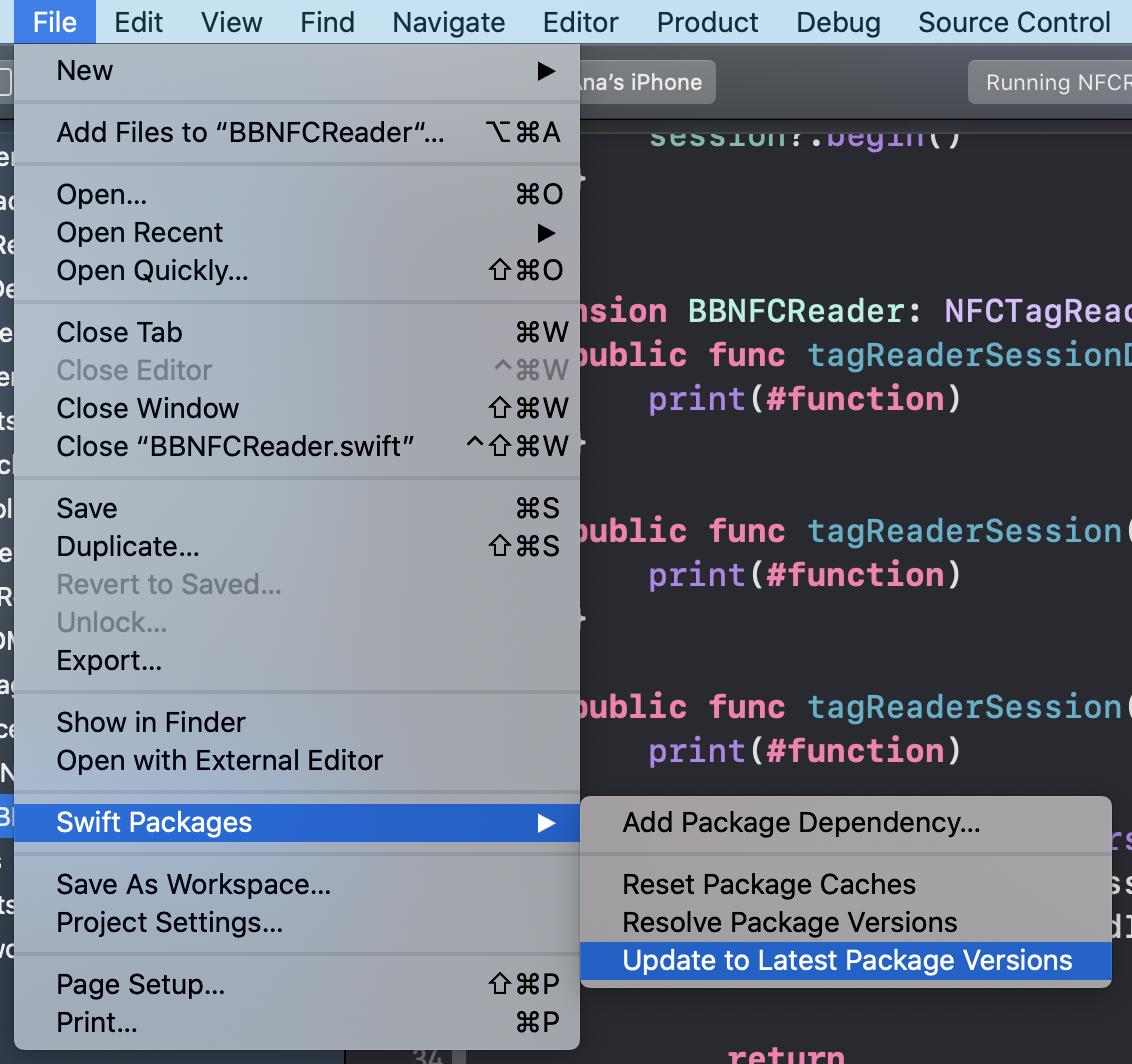Screen dimensions: 1132x1064
Task: Choose Open Quickly from File menu
Action: pyautogui.click(x=150, y=270)
